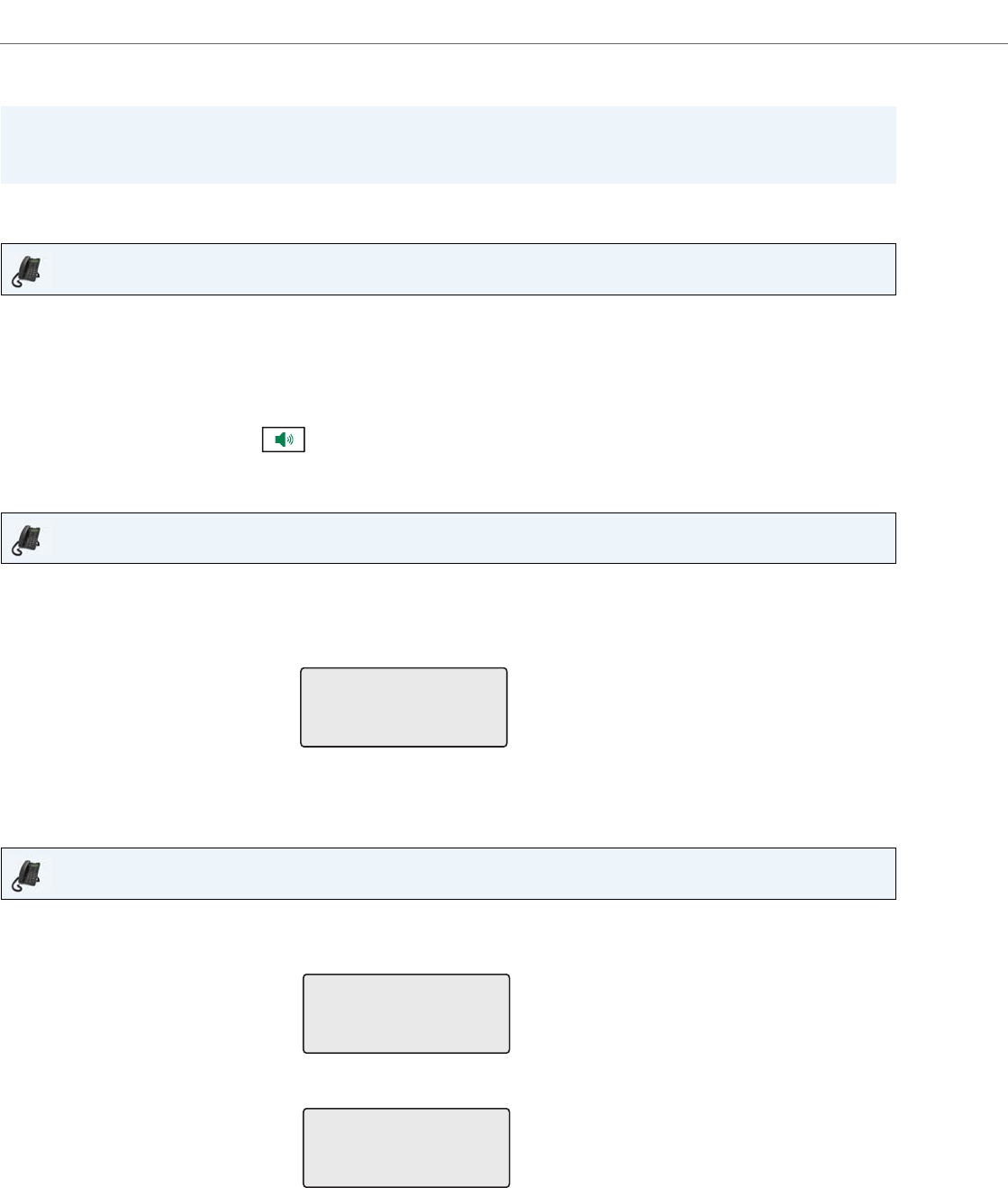Click the bottommost gray phone display box
Image resolution: width=1008 pixels, height=1188 pixels.
[x=406, y=1147]
